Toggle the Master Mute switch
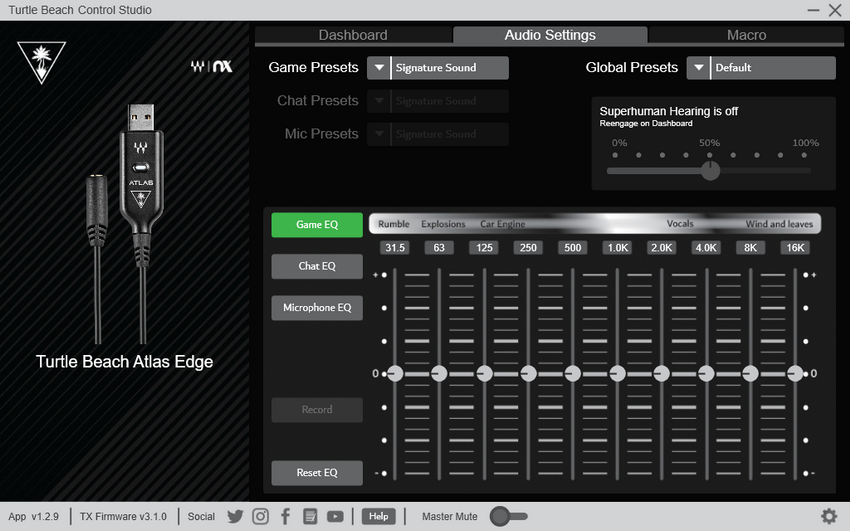The width and height of the screenshot is (850, 531). 508,516
